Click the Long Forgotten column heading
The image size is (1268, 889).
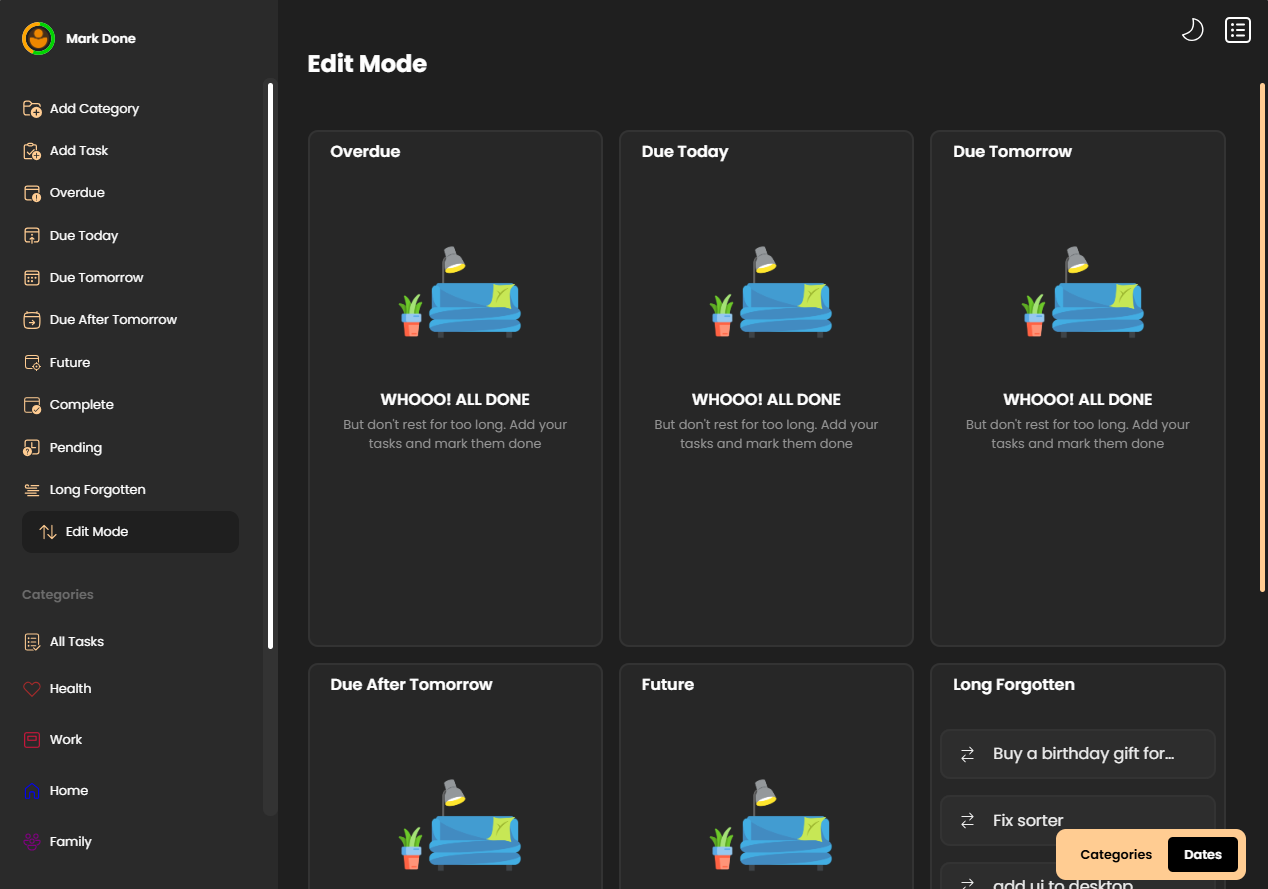point(1014,685)
